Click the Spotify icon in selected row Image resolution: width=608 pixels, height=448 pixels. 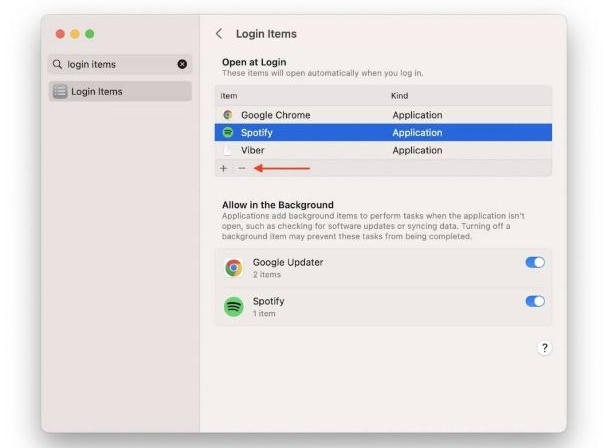click(228, 132)
